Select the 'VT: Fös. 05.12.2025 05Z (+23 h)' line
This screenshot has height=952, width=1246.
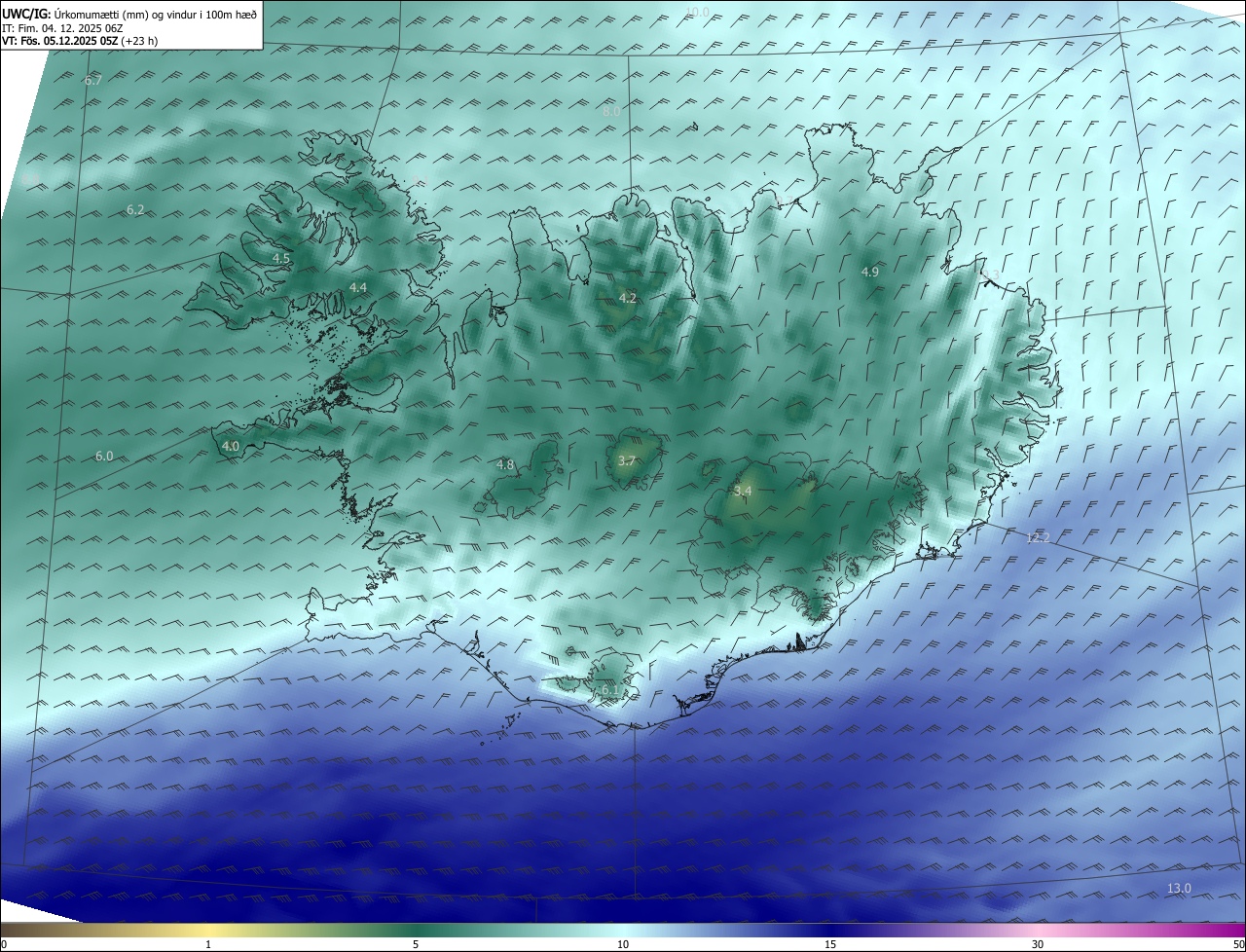pyautogui.click(x=80, y=41)
